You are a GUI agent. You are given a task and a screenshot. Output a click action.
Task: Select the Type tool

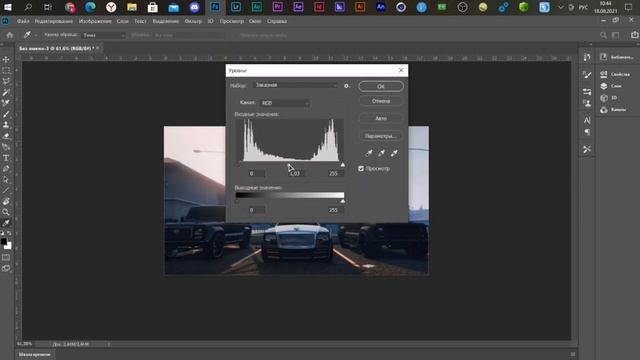[6, 158]
